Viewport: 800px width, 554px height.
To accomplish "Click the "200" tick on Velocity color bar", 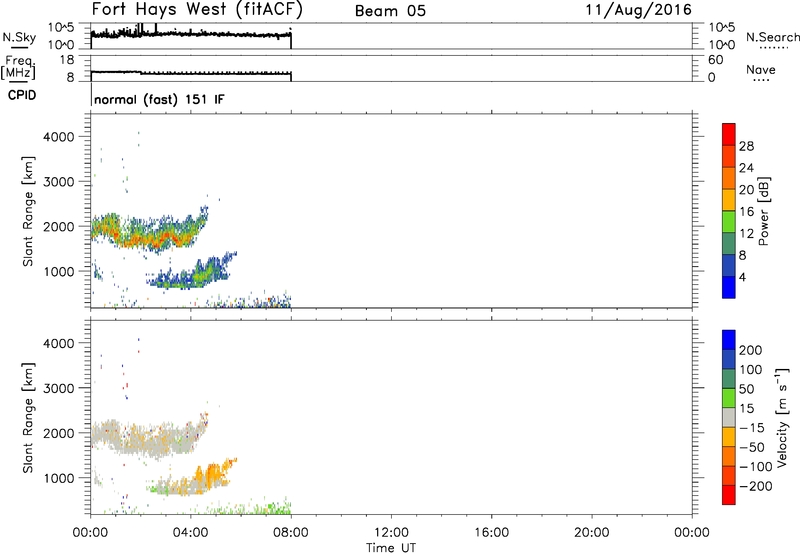I will pos(750,350).
